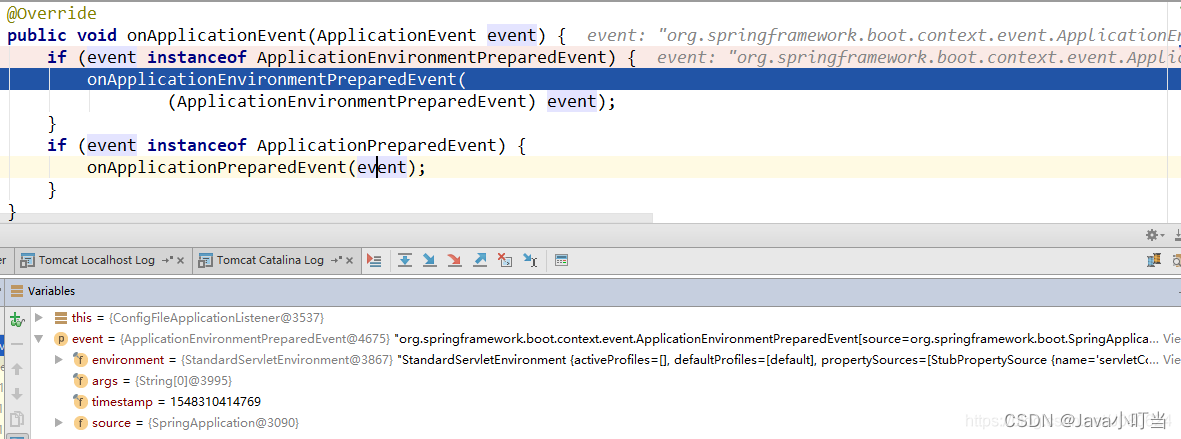
Task: Click Variables panel header icon
Action: pos(17,291)
